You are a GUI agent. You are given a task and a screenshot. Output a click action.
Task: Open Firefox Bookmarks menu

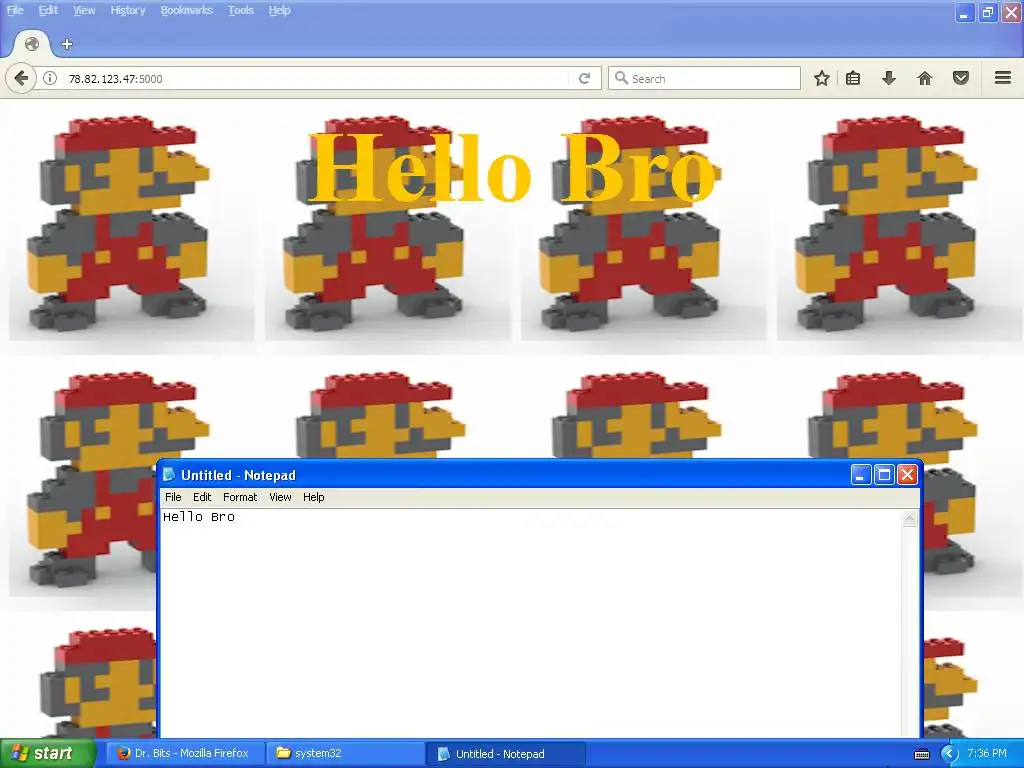(x=187, y=10)
